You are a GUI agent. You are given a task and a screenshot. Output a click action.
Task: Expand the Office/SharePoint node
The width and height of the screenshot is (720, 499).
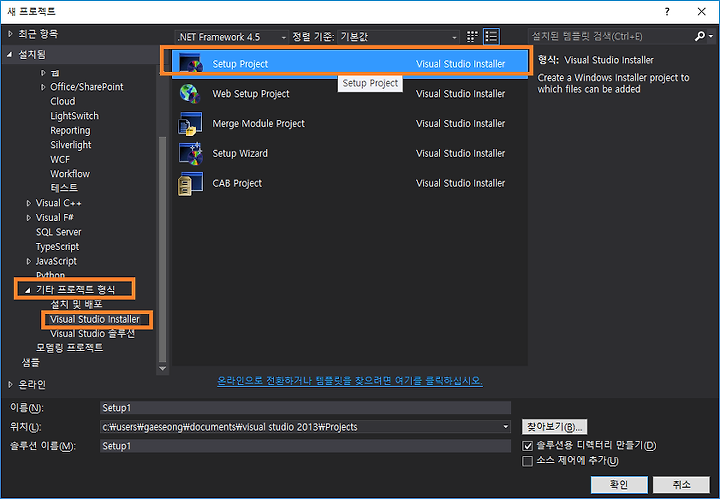[43, 87]
